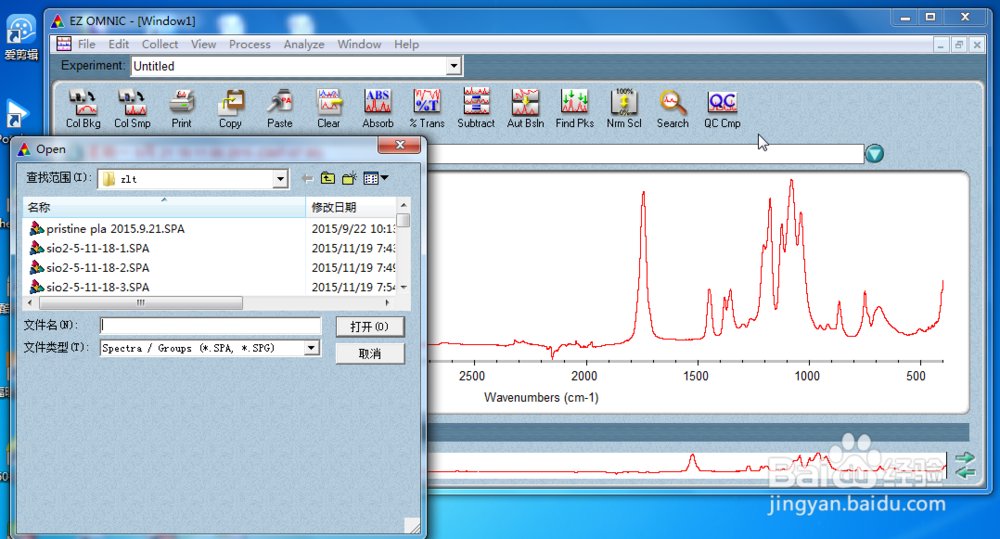
Task: Expand the Spectra / Groups file type dropdown
Action: (x=311, y=348)
